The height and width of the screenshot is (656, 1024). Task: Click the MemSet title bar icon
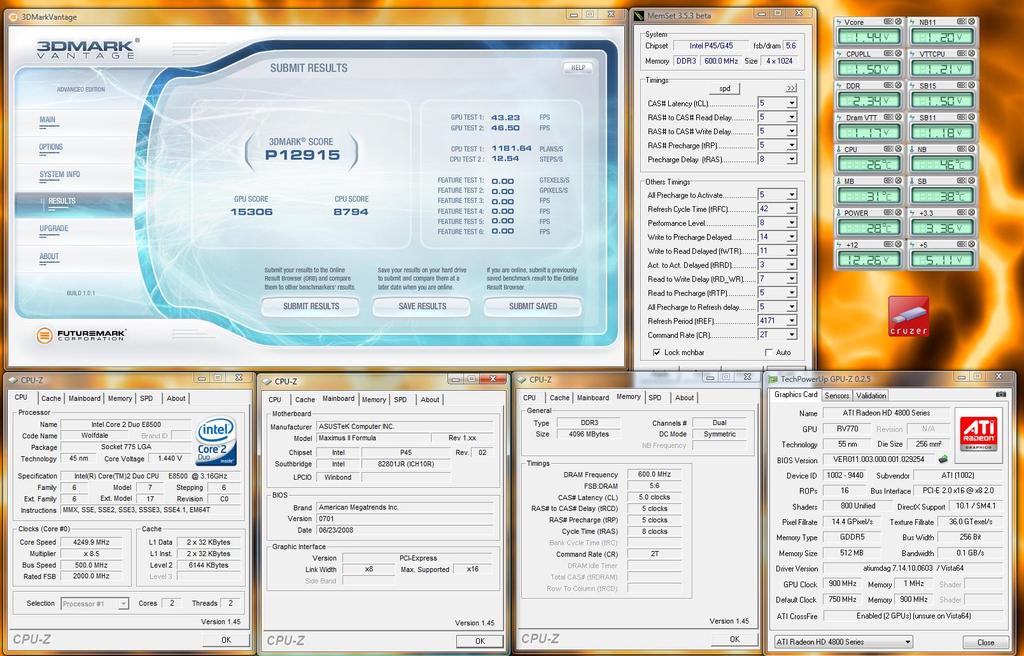coord(638,15)
